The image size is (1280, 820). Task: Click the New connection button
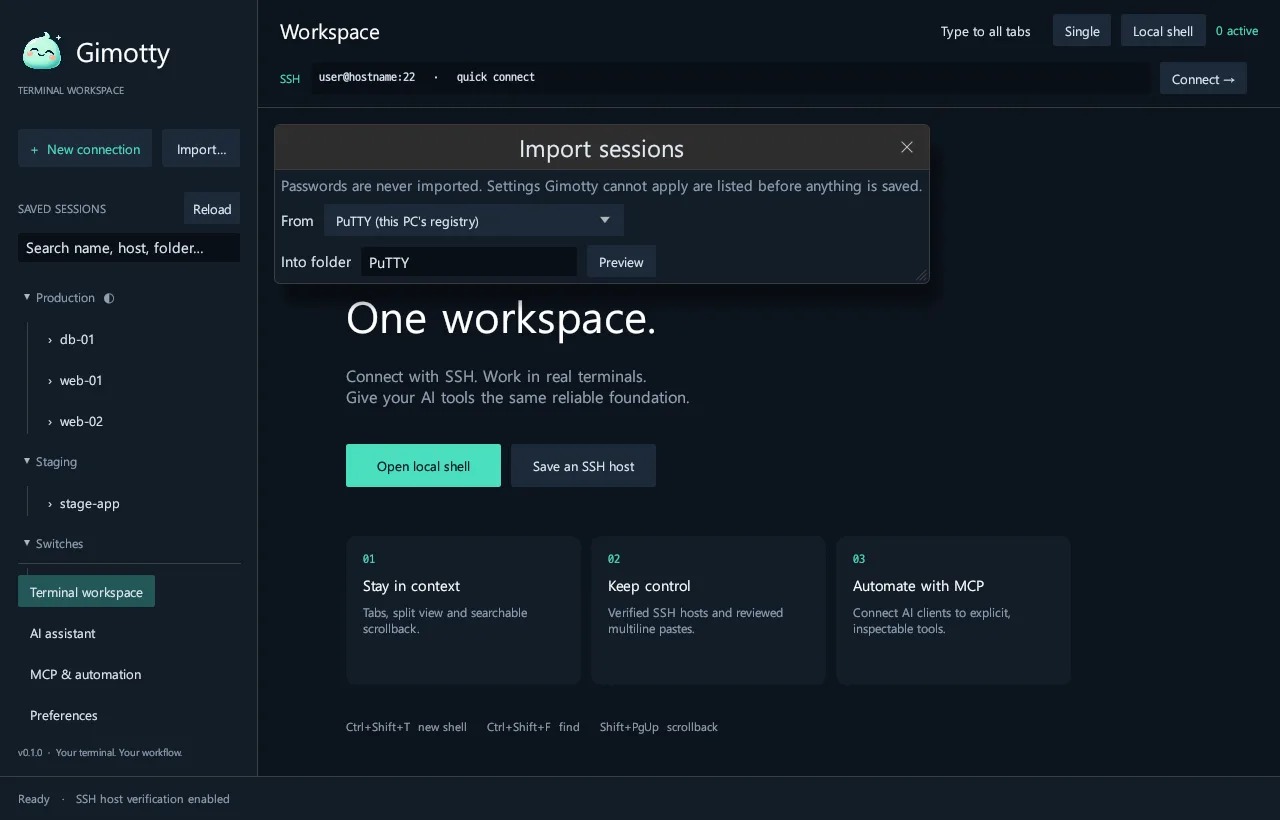click(x=85, y=148)
